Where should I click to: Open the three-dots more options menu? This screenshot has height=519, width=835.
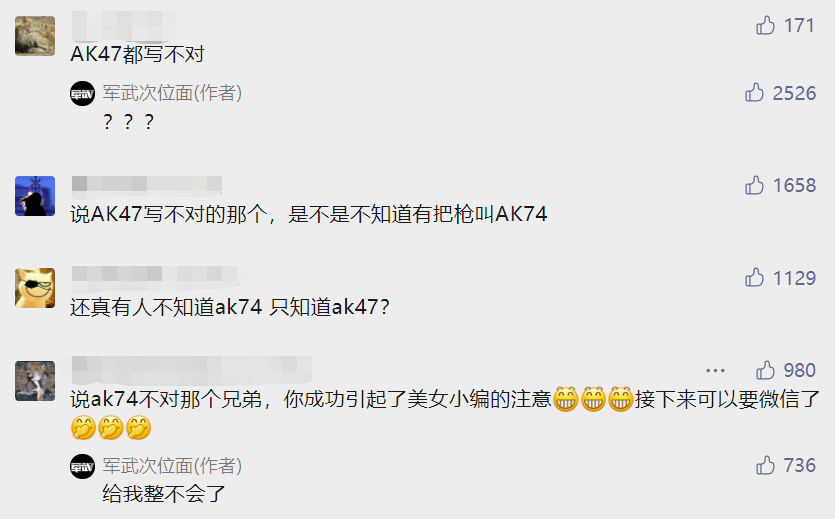tap(715, 370)
